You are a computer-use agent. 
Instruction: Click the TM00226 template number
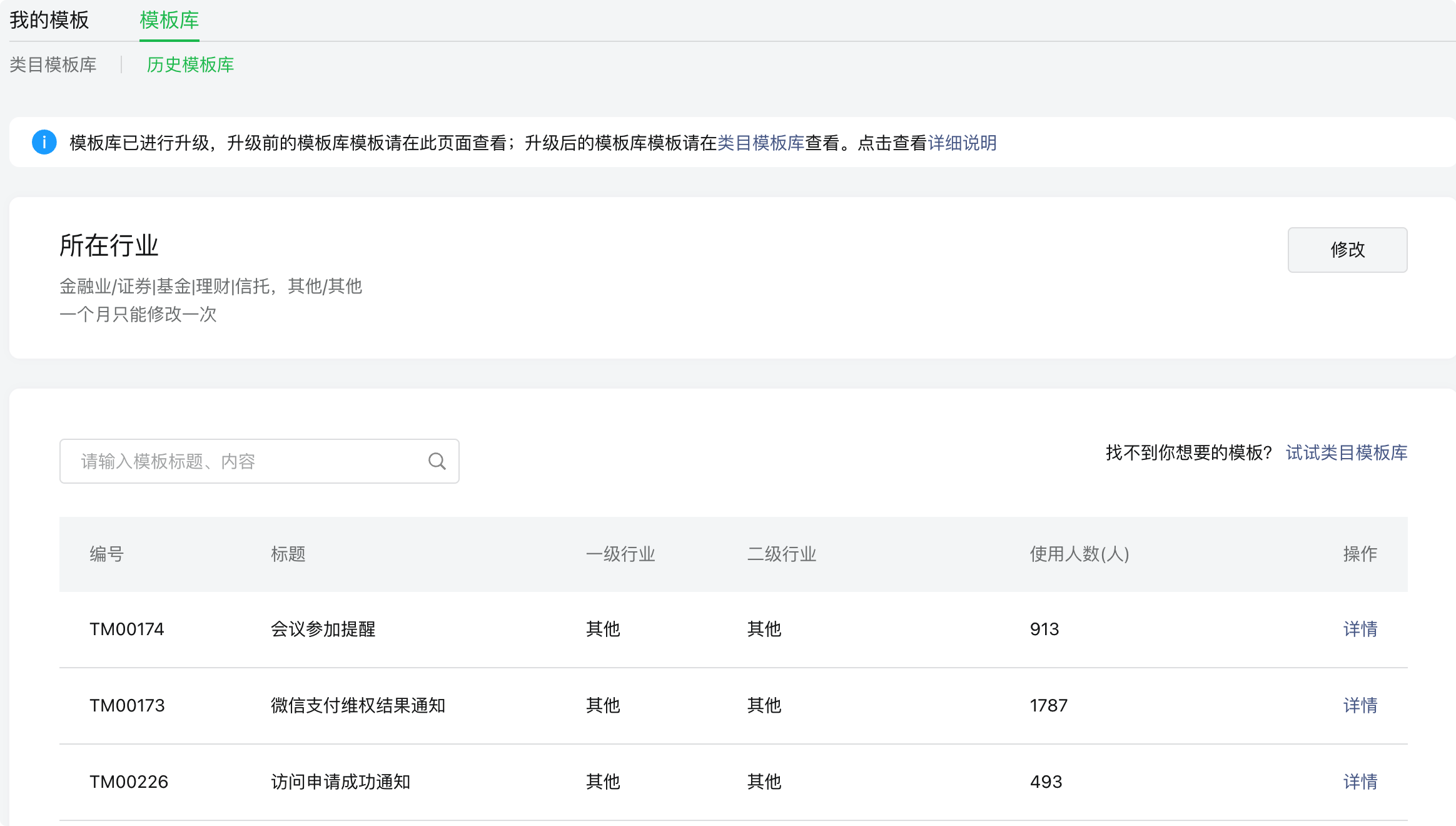point(129,782)
